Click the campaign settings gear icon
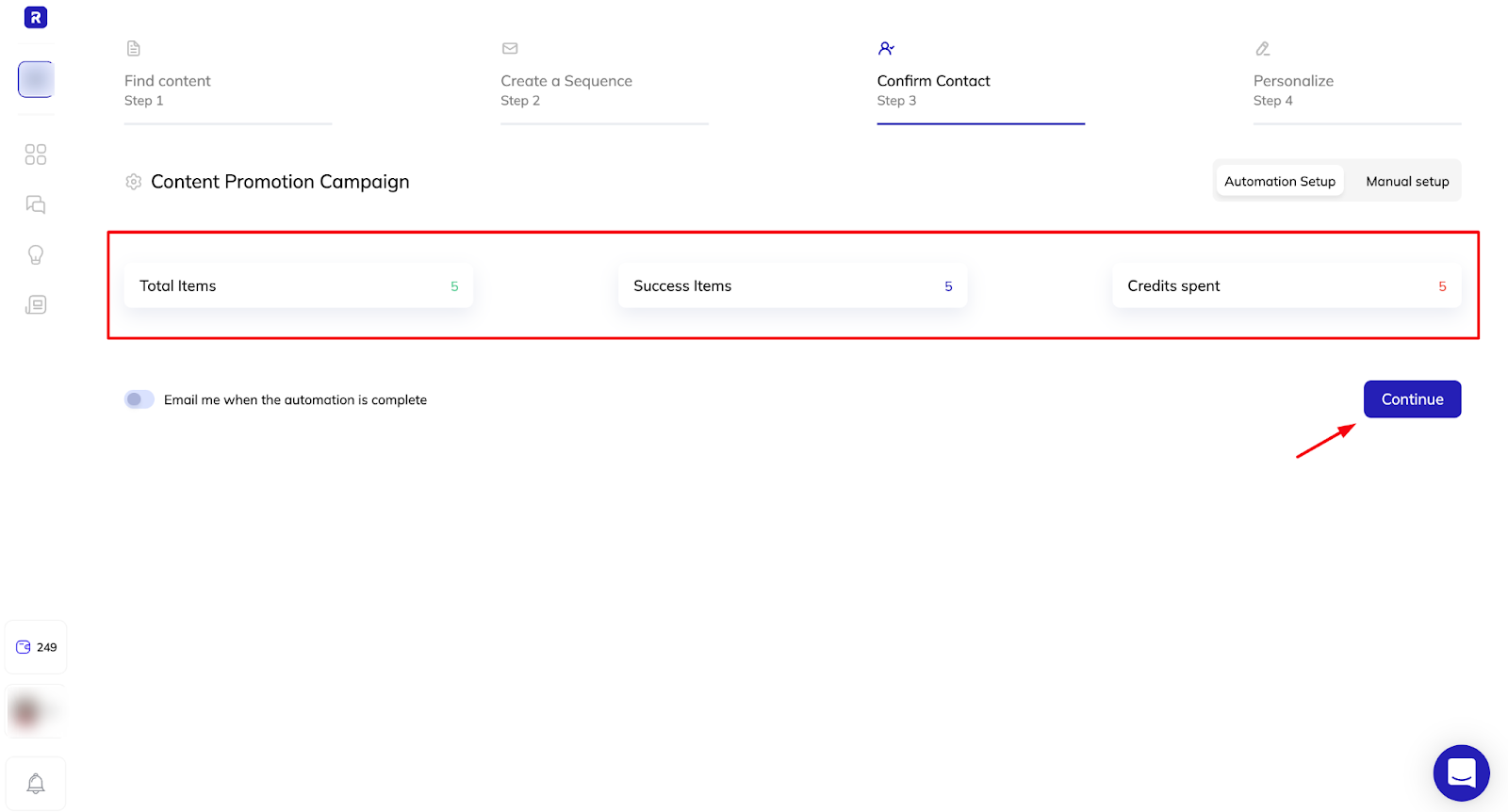Image resolution: width=1508 pixels, height=812 pixels. [134, 182]
